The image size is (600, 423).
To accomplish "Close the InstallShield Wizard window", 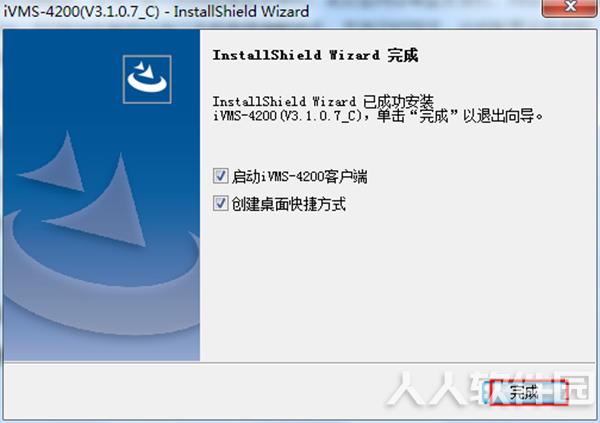I will (x=571, y=7).
